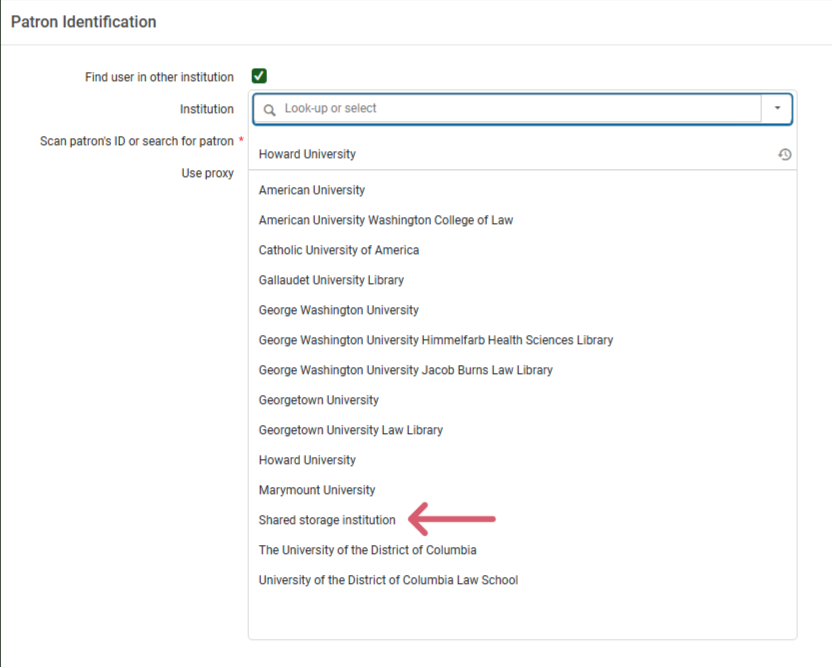Select Georgetown University Law Library
The image size is (832, 668).
pyautogui.click(x=350, y=430)
